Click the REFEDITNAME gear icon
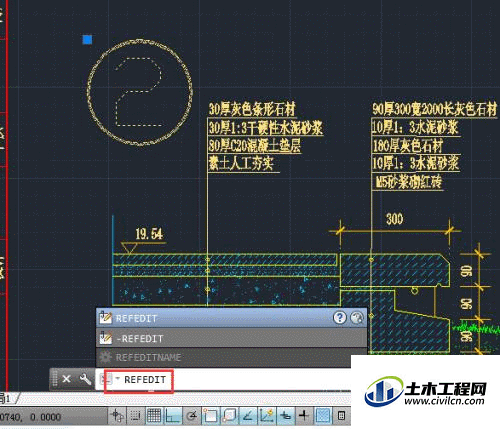The width and height of the screenshot is (500, 429). pos(105,357)
